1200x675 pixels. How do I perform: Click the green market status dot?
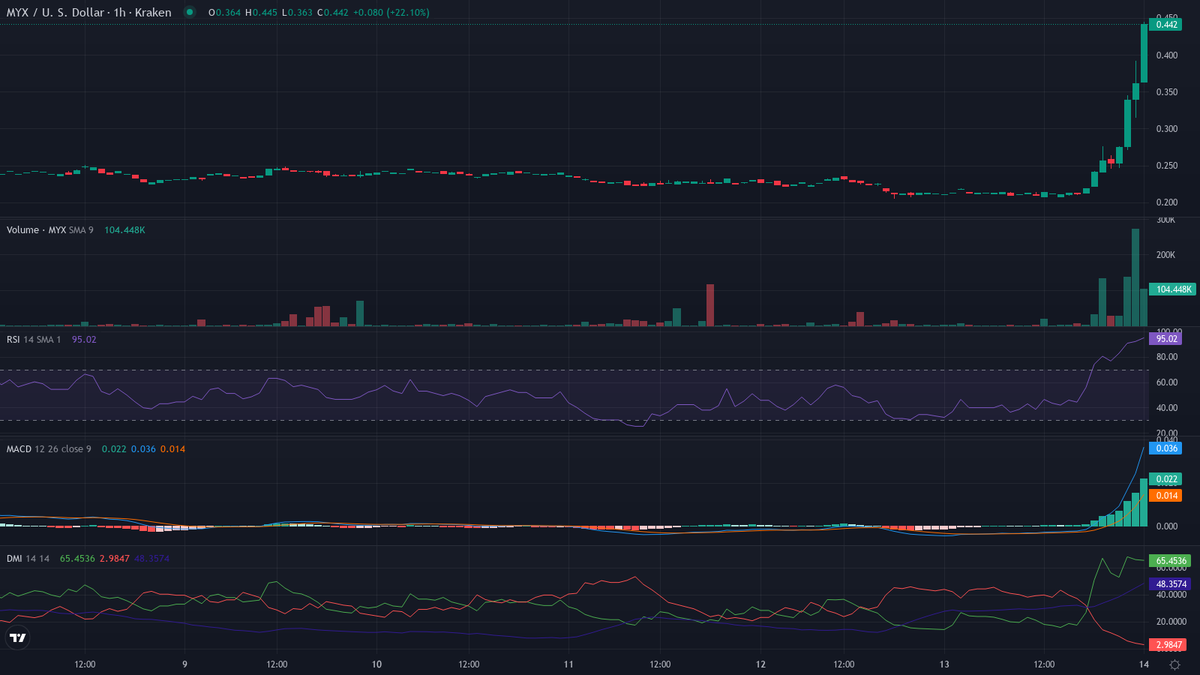[190, 12]
